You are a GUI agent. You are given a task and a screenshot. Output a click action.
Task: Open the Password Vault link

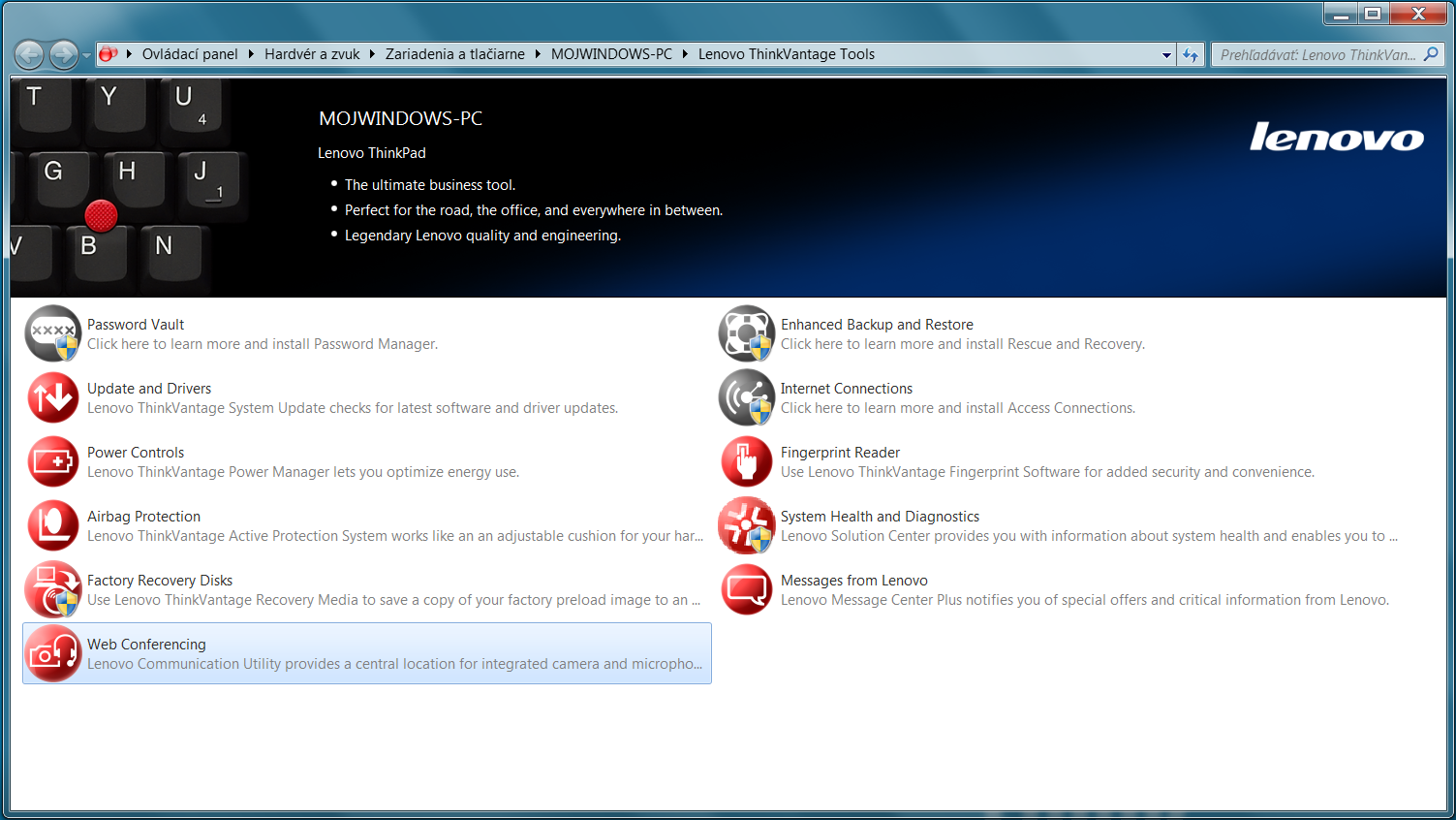pyautogui.click(x=136, y=325)
